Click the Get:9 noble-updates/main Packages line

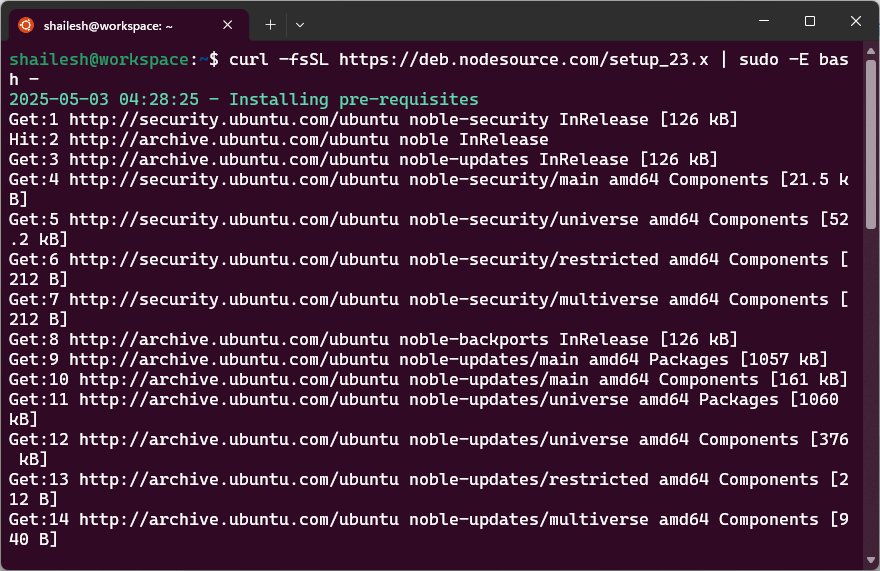click(x=418, y=359)
